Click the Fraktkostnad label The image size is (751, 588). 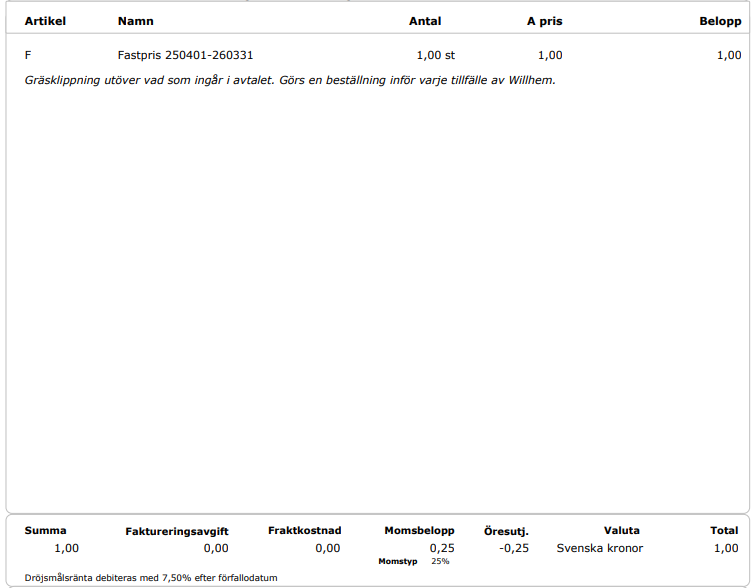coord(305,531)
